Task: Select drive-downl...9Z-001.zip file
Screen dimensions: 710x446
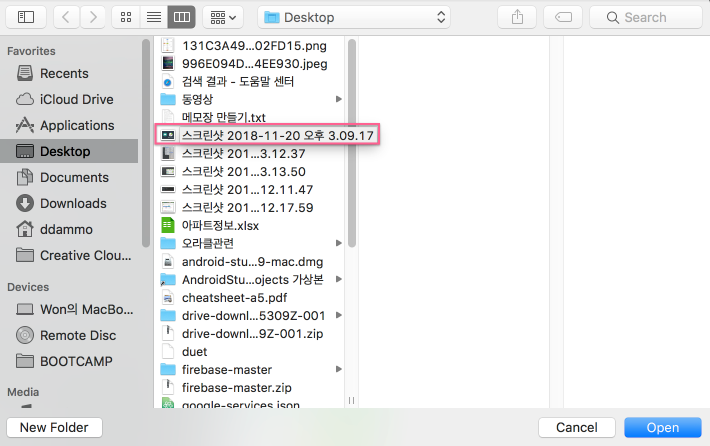Action: click(x=249, y=334)
